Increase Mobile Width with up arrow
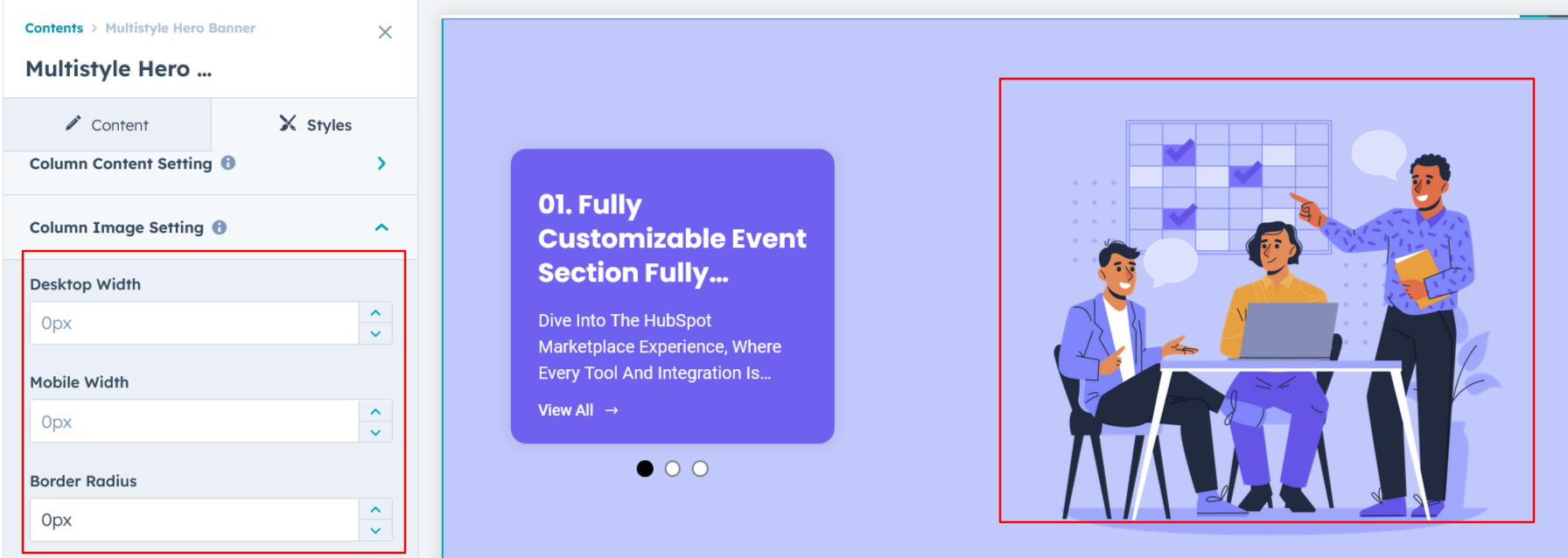 point(375,411)
